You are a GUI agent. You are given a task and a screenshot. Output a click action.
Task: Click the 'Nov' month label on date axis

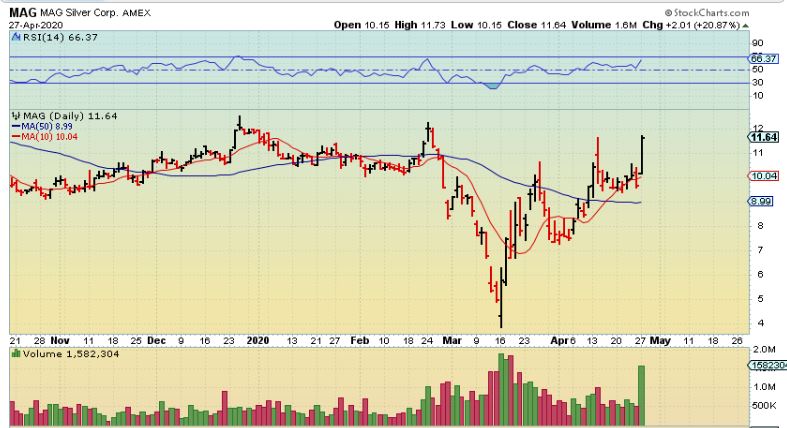[60, 341]
